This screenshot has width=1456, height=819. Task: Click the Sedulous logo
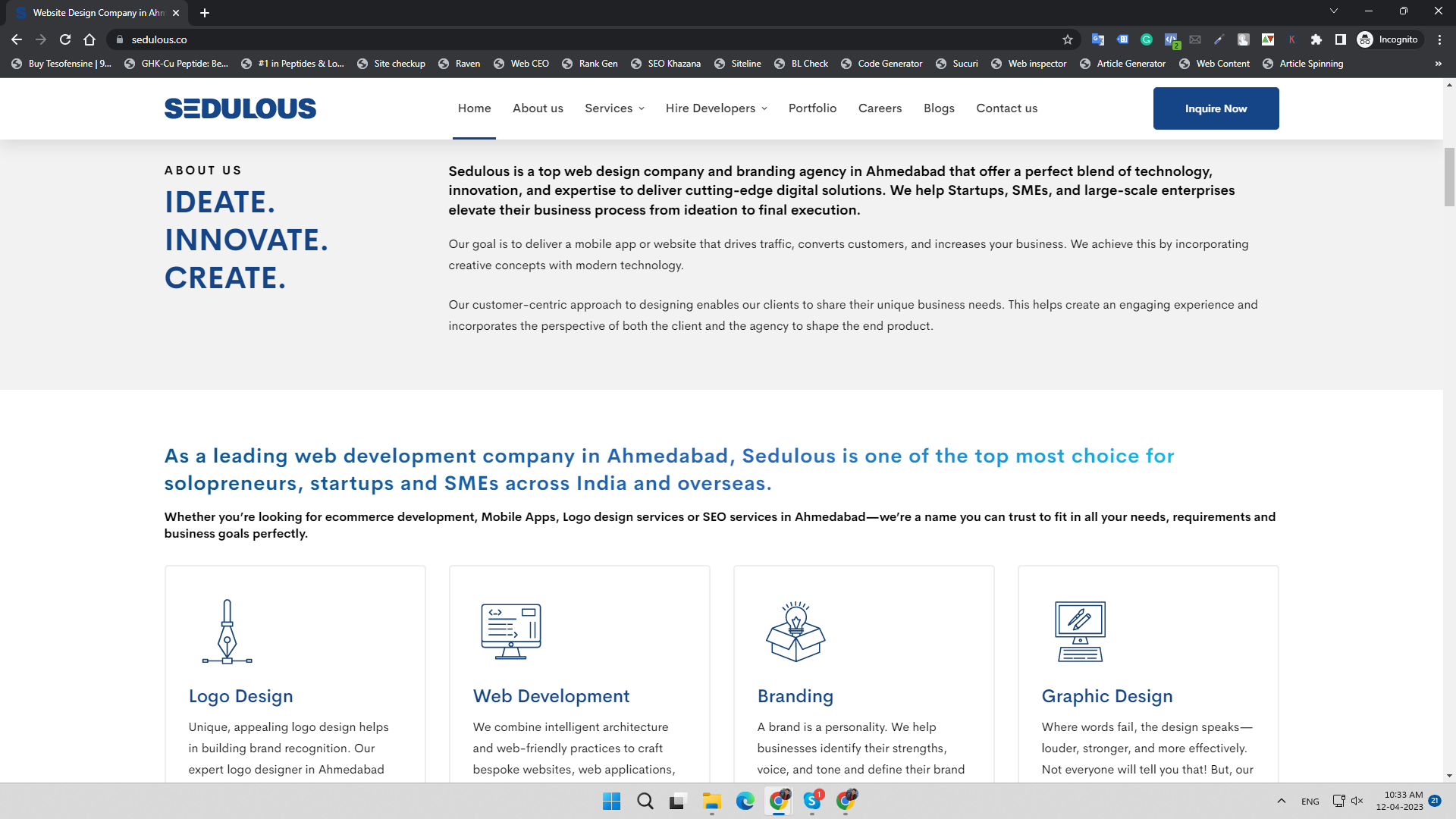coord(240,108)
